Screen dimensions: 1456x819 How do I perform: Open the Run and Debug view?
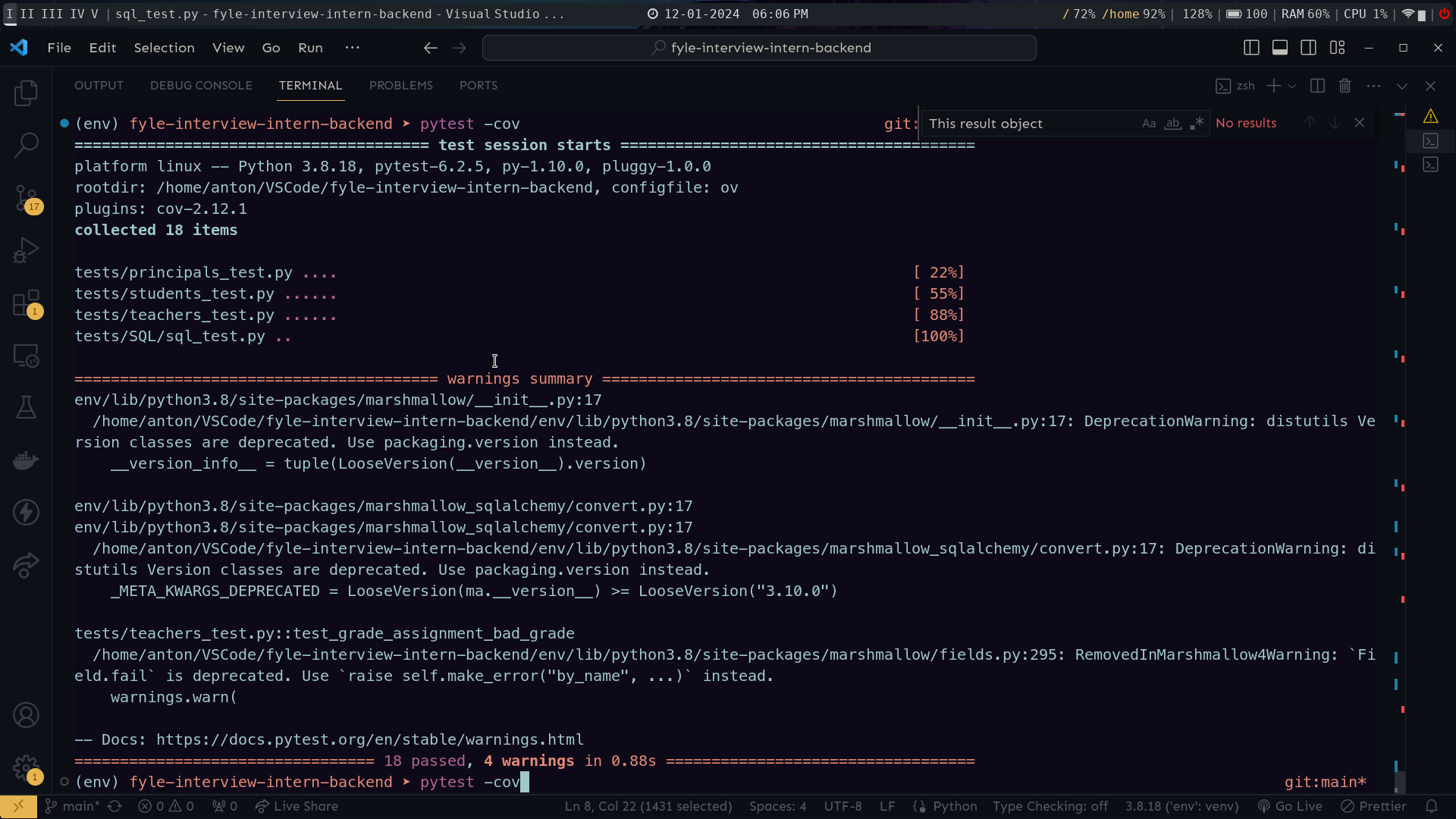[x=26, y=250]
